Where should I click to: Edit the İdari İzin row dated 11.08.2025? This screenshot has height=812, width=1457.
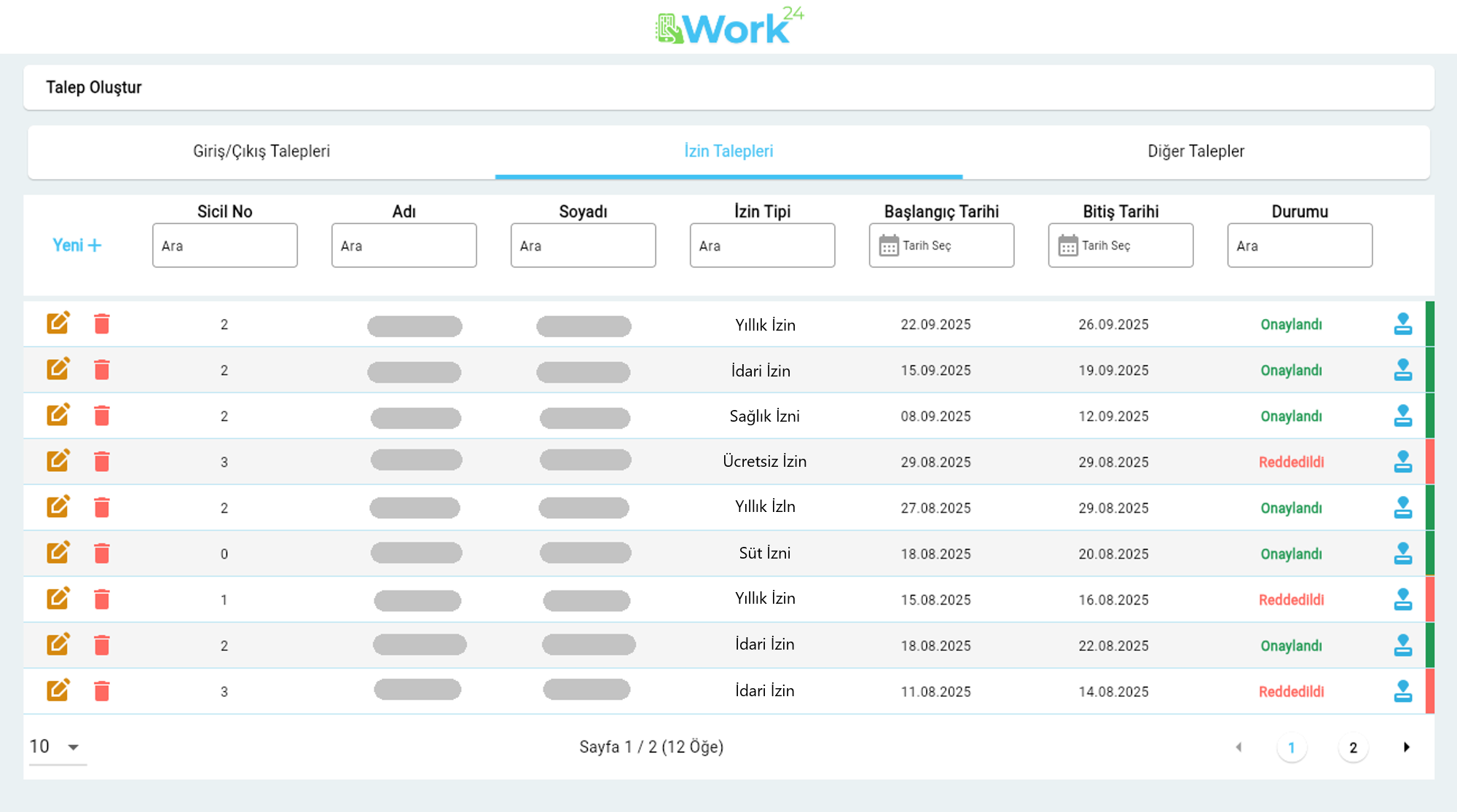tap(58, 690)
